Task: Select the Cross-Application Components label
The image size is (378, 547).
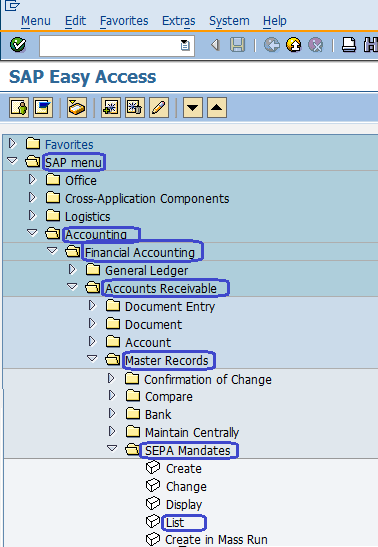Action: click(147, 198)
